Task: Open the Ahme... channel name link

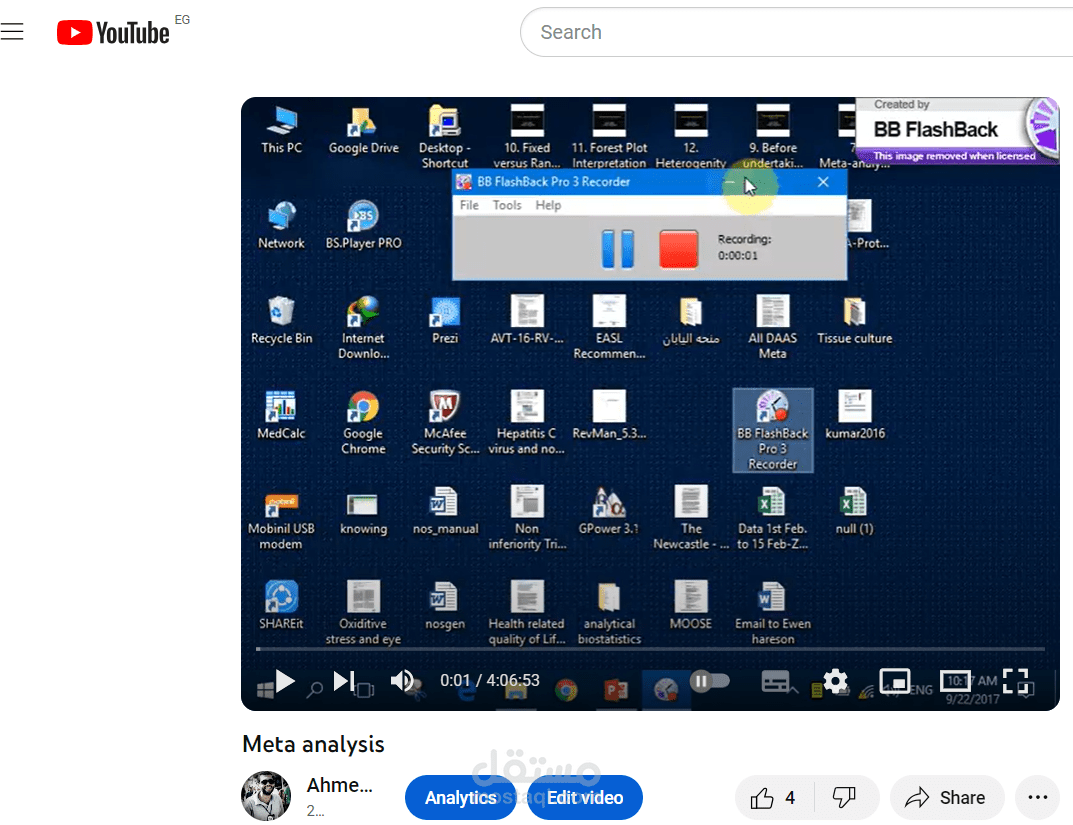Action: click(x=339, y=785)
